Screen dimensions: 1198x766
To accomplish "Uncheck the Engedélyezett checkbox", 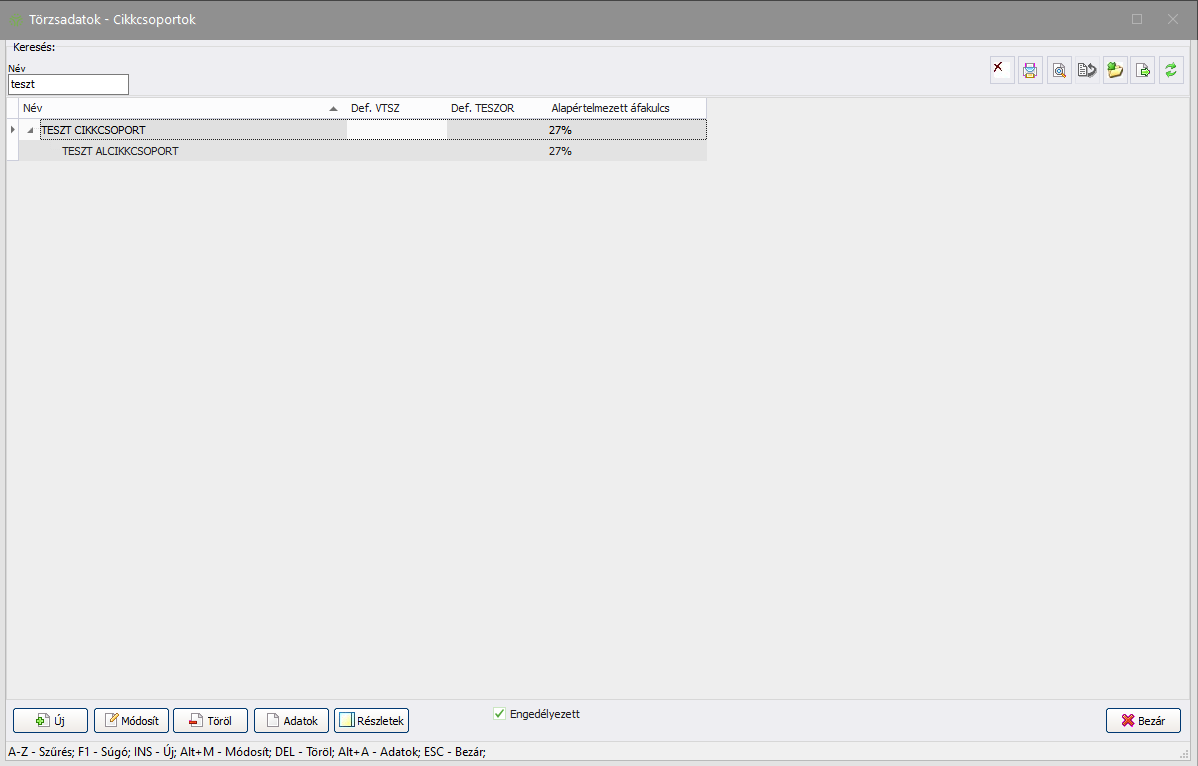I will click(500, 714).
